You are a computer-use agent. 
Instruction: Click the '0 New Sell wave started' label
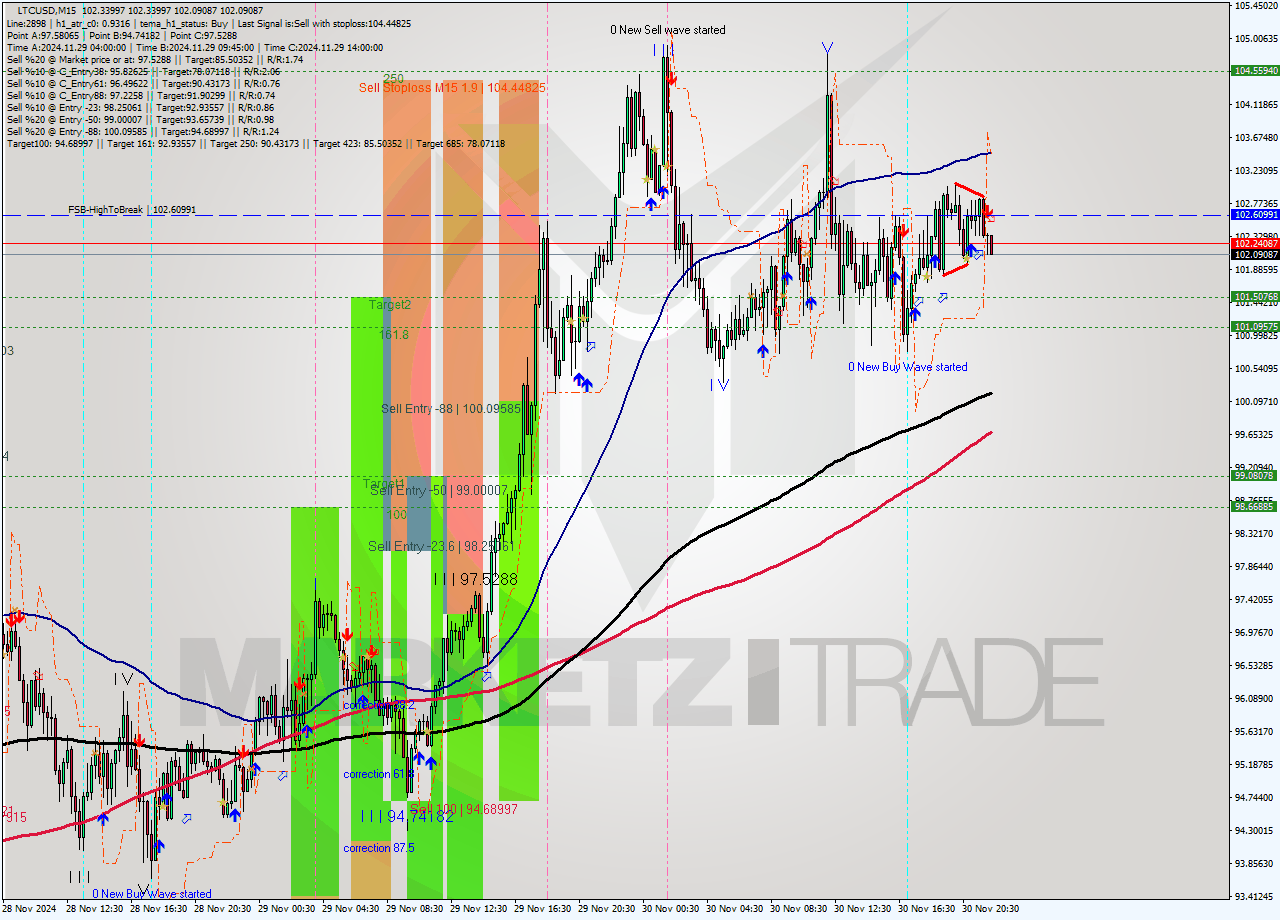(668, 30)
